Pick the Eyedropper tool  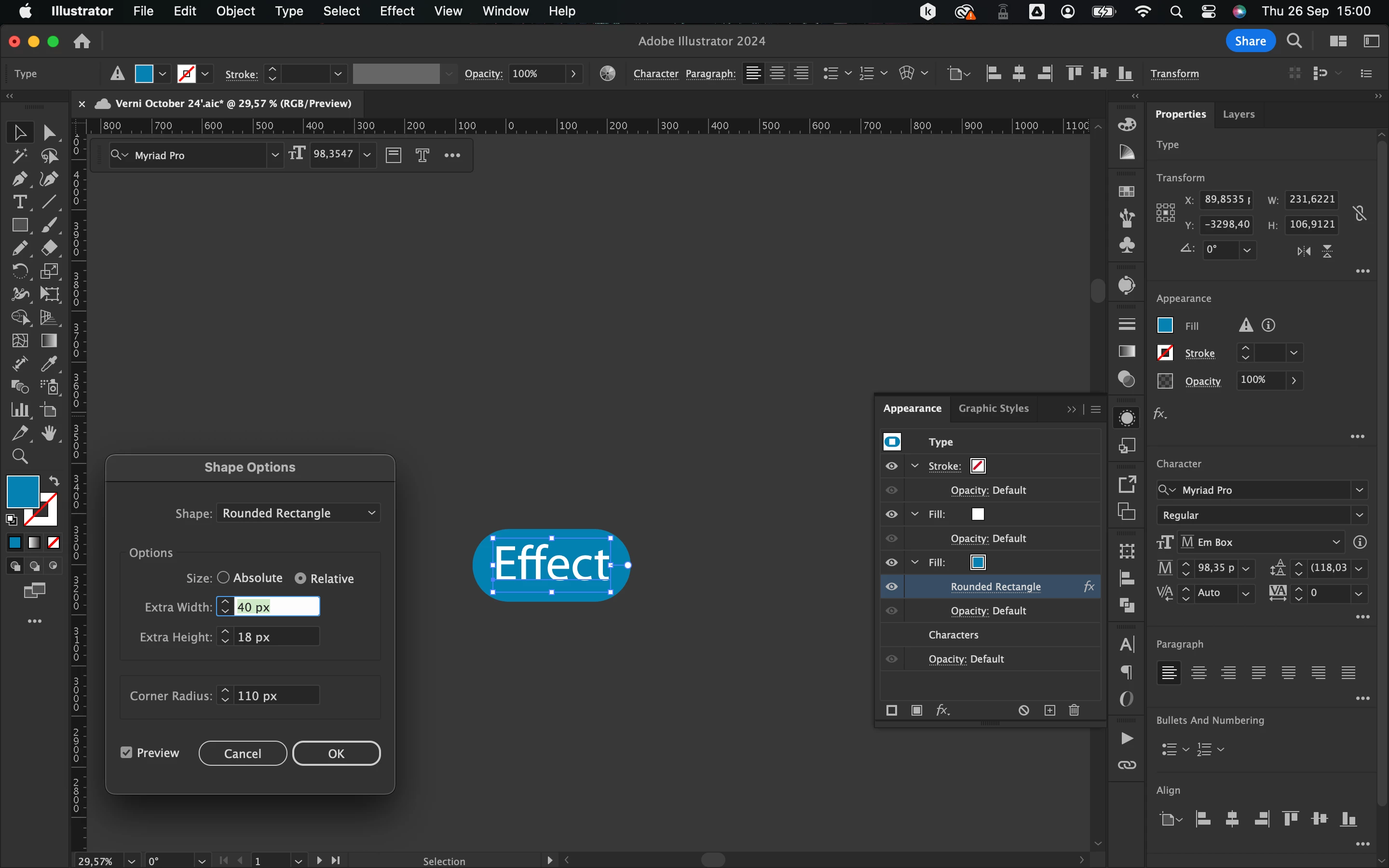[49, 364]
